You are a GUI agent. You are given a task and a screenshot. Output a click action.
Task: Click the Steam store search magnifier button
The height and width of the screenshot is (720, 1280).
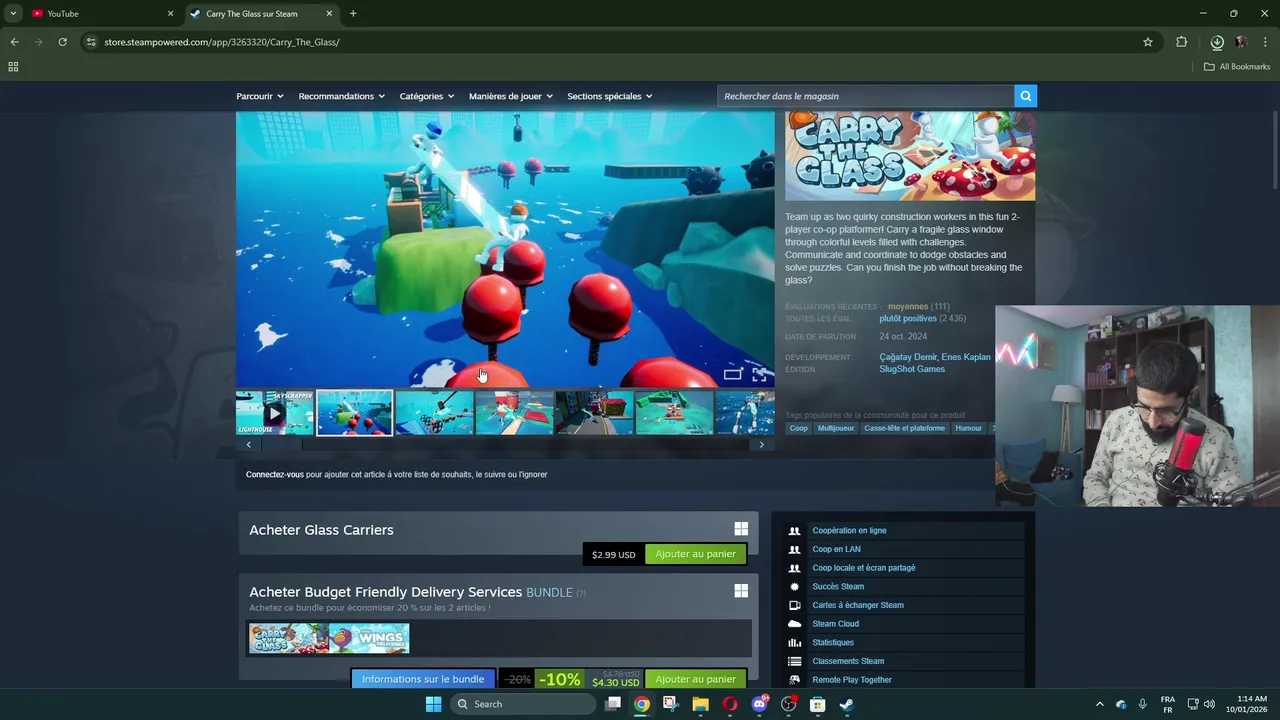pos(1025,96)
